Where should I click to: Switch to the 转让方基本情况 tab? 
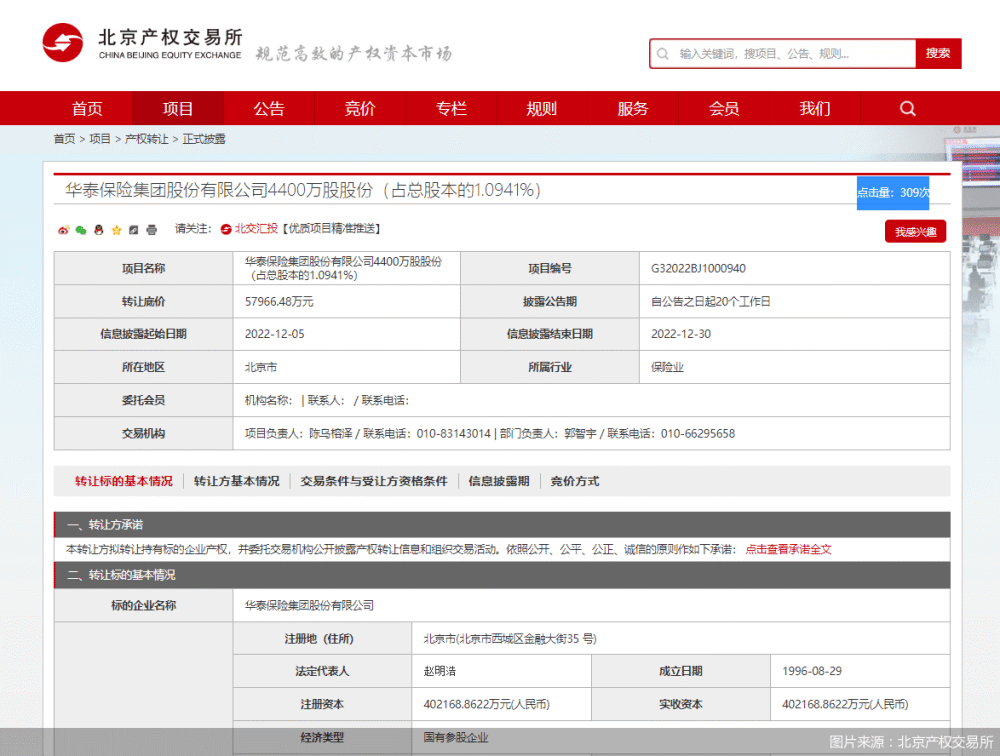pyautogui.click(x=237, y=481)
